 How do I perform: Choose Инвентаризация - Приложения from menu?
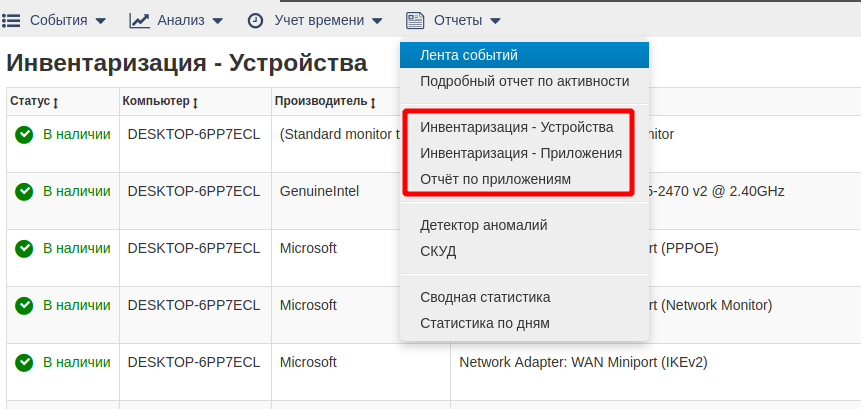pyautogui.click(x=521, y=153)
